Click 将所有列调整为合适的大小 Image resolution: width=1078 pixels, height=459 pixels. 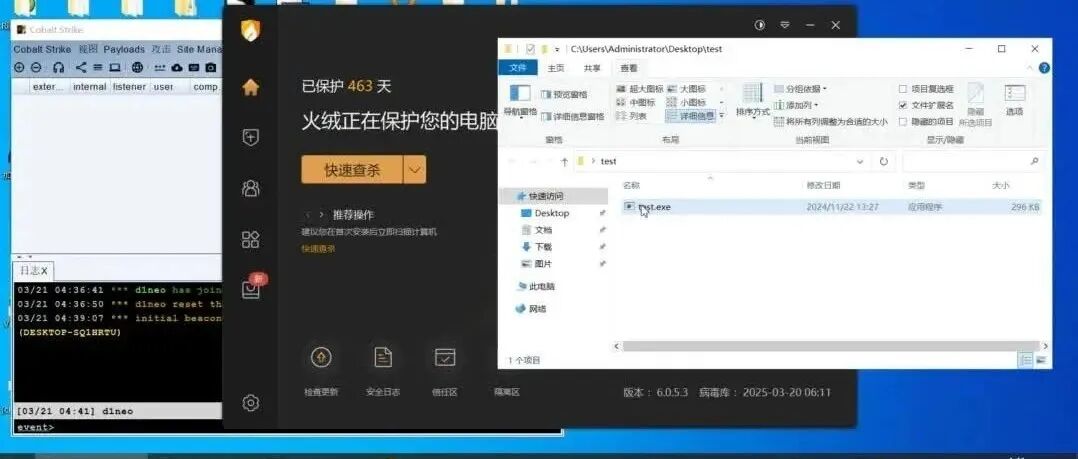830,122
